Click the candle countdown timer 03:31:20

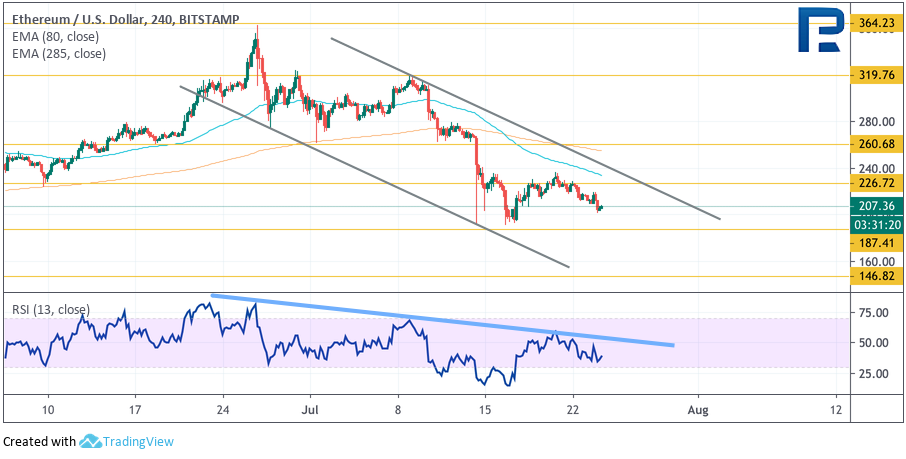tap(876, 224)
